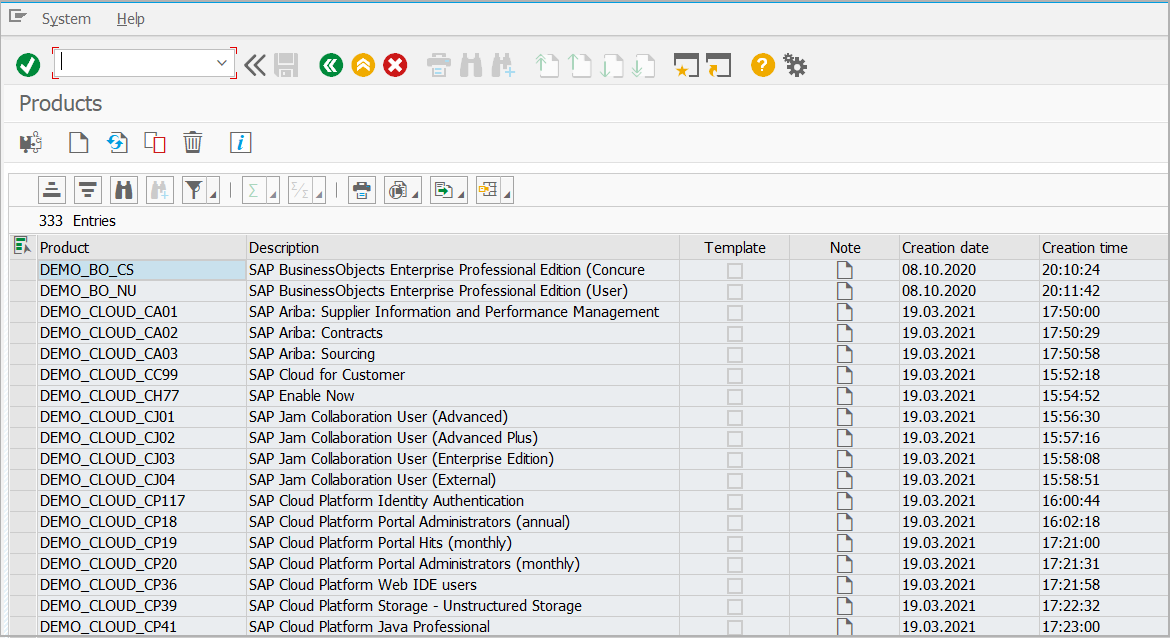This screenshot has height=638, width=1170.
Task: Open the Total sigma dropdown
Action: [273, 190]
